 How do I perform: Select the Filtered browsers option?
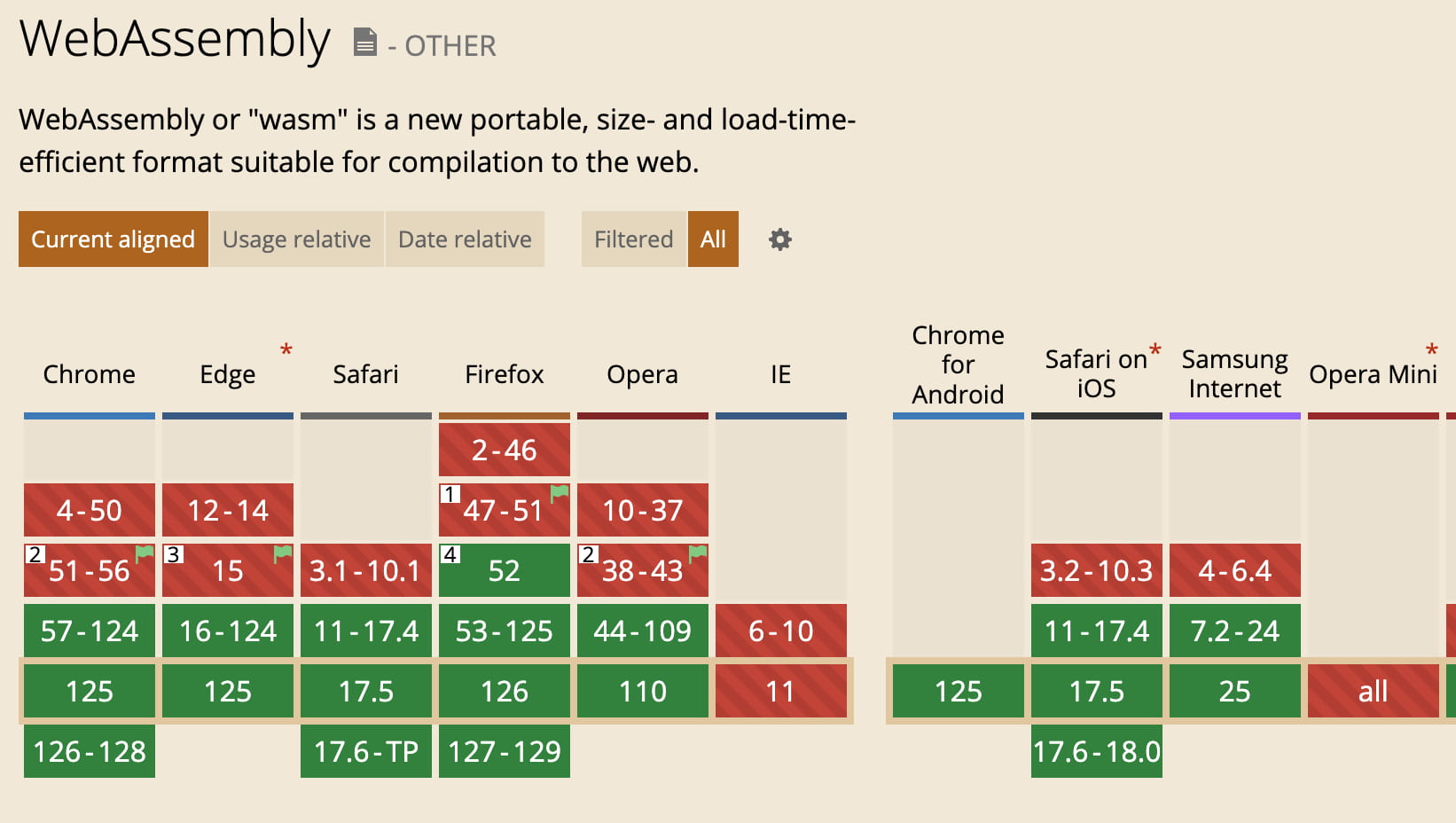(x=634, y=239)
